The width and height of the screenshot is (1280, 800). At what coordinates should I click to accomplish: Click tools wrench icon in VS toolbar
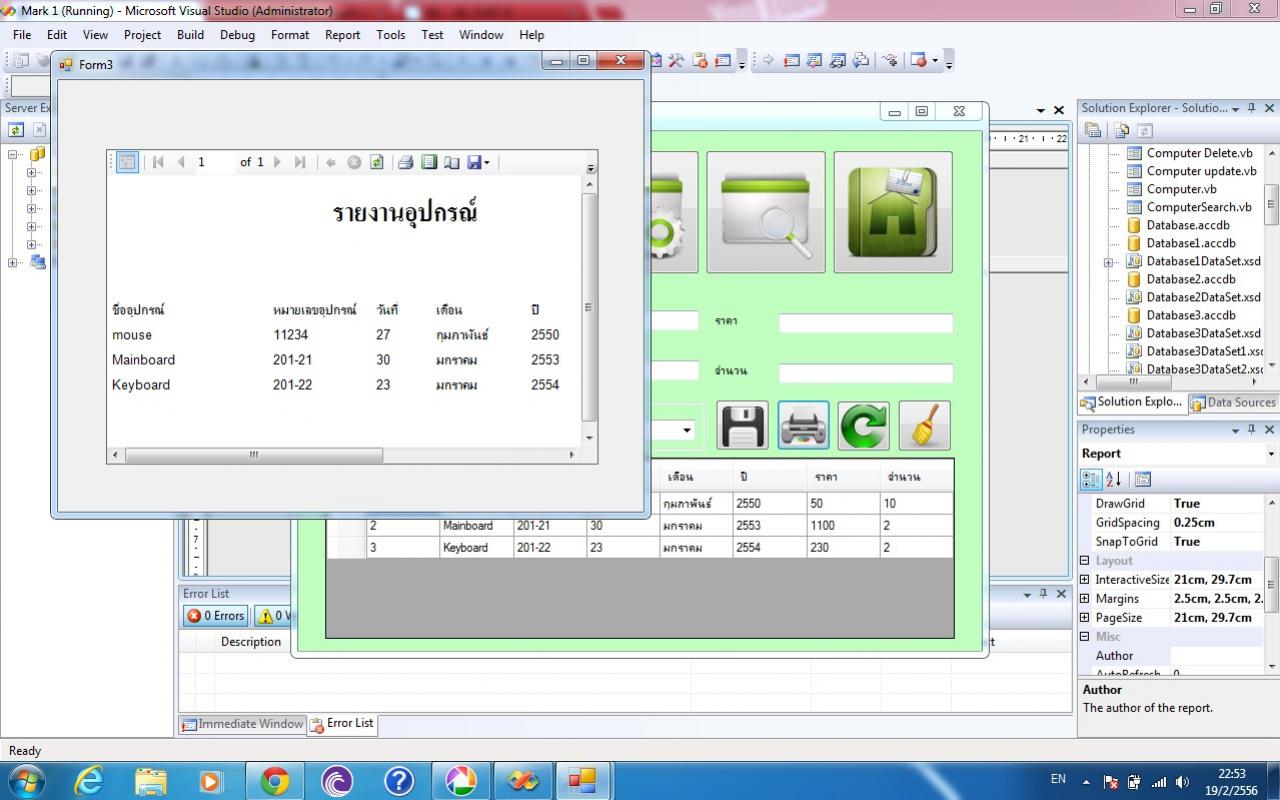[677, 60]
